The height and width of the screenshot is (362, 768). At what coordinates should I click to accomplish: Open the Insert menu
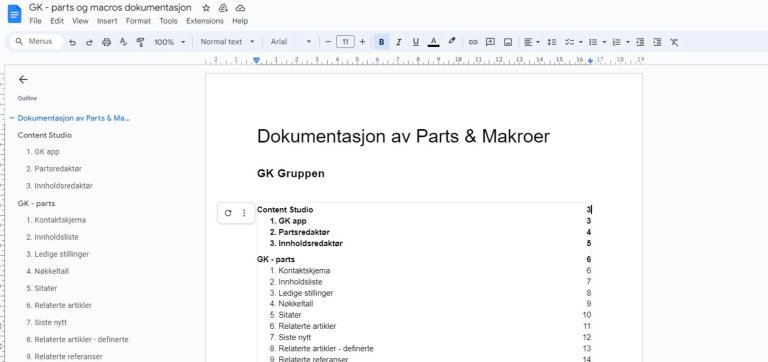click(107, 21)
